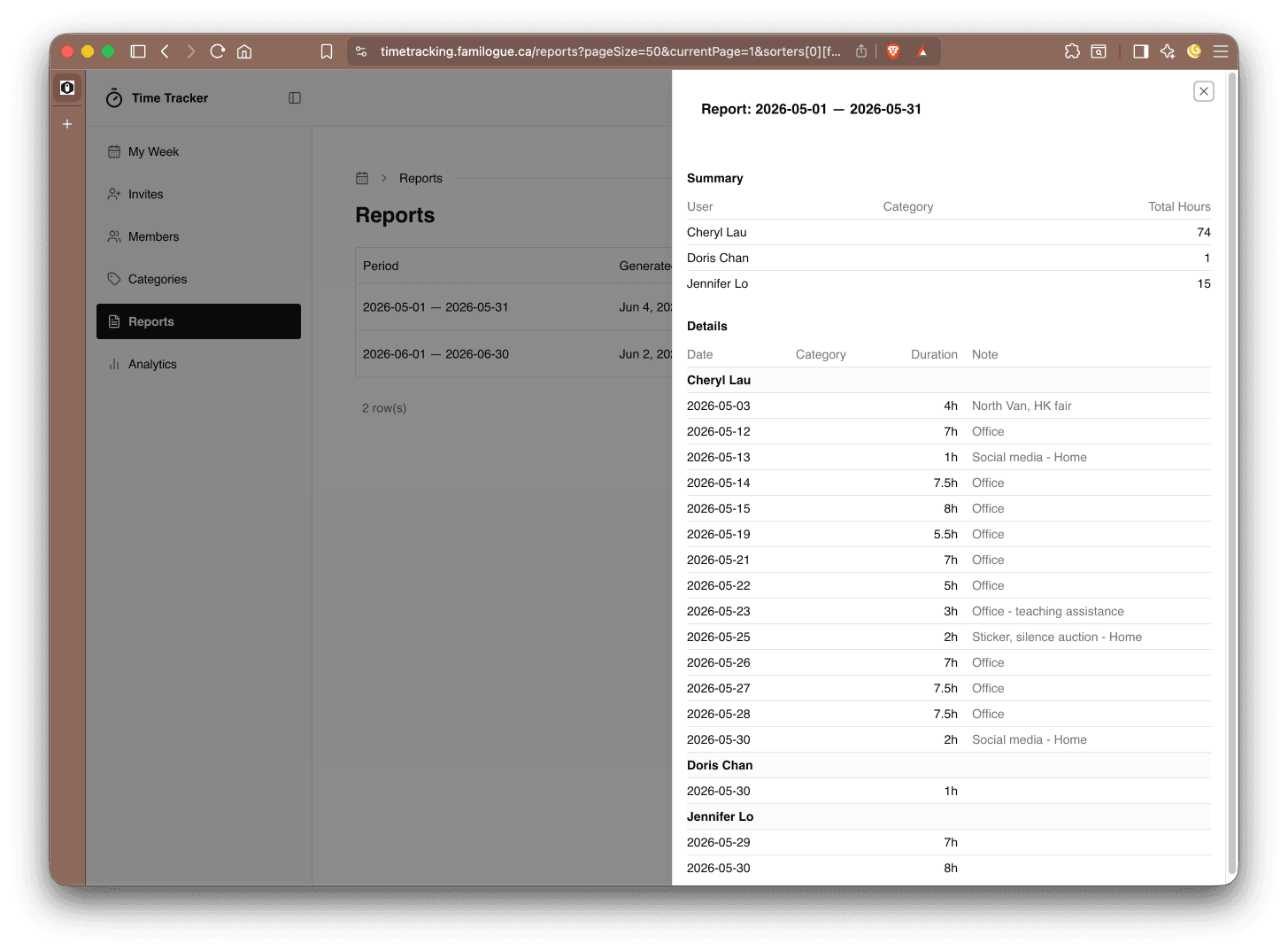Toggle the browser sidebar panel
The image size is (1288, 951).
pos(138,51)
